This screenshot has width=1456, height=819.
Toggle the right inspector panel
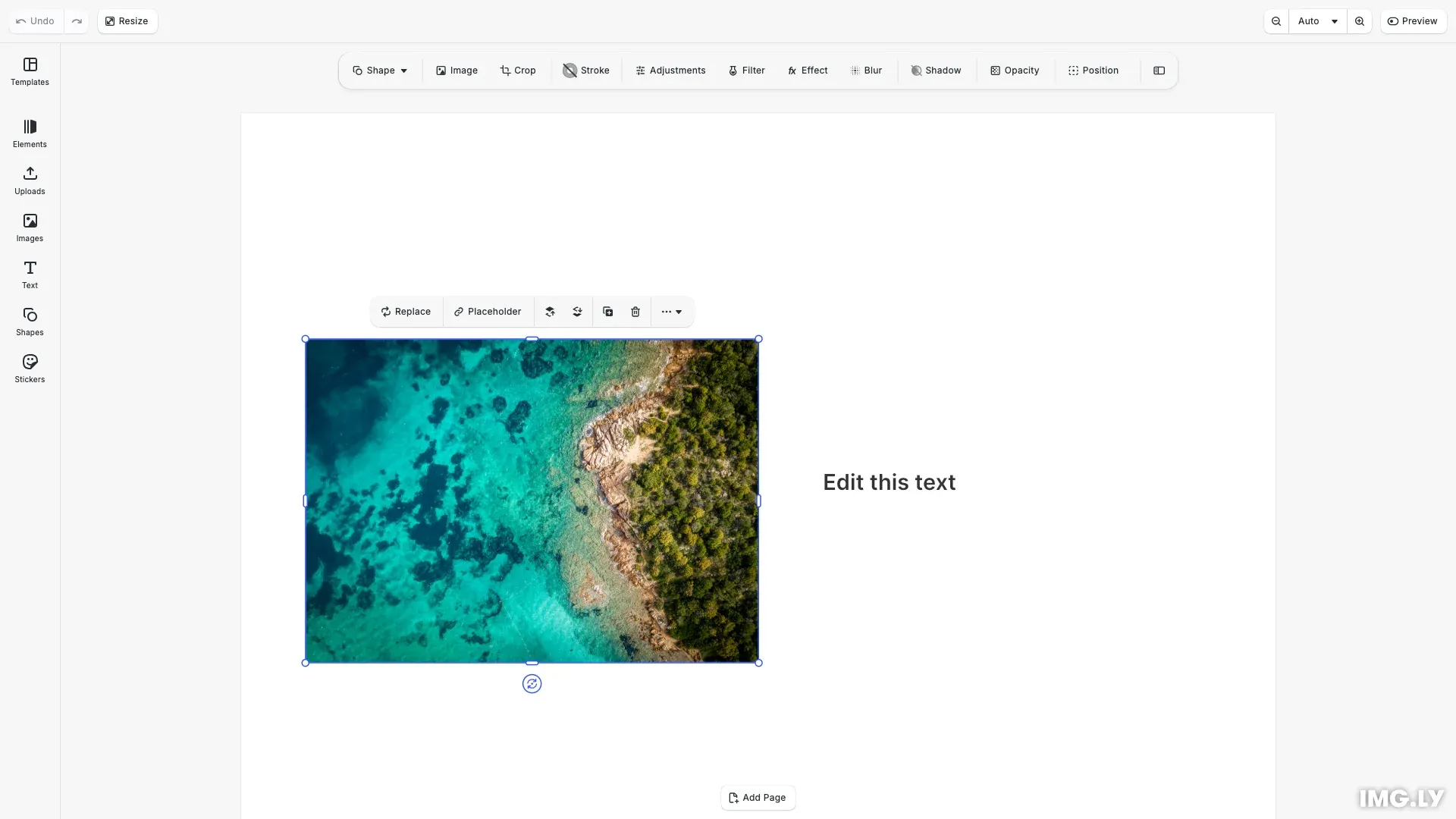click(x=1159, y=71)
